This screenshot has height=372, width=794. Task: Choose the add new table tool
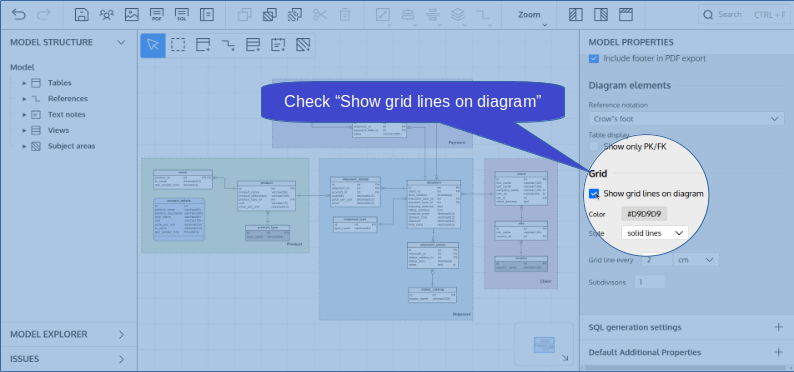(203, 45)
